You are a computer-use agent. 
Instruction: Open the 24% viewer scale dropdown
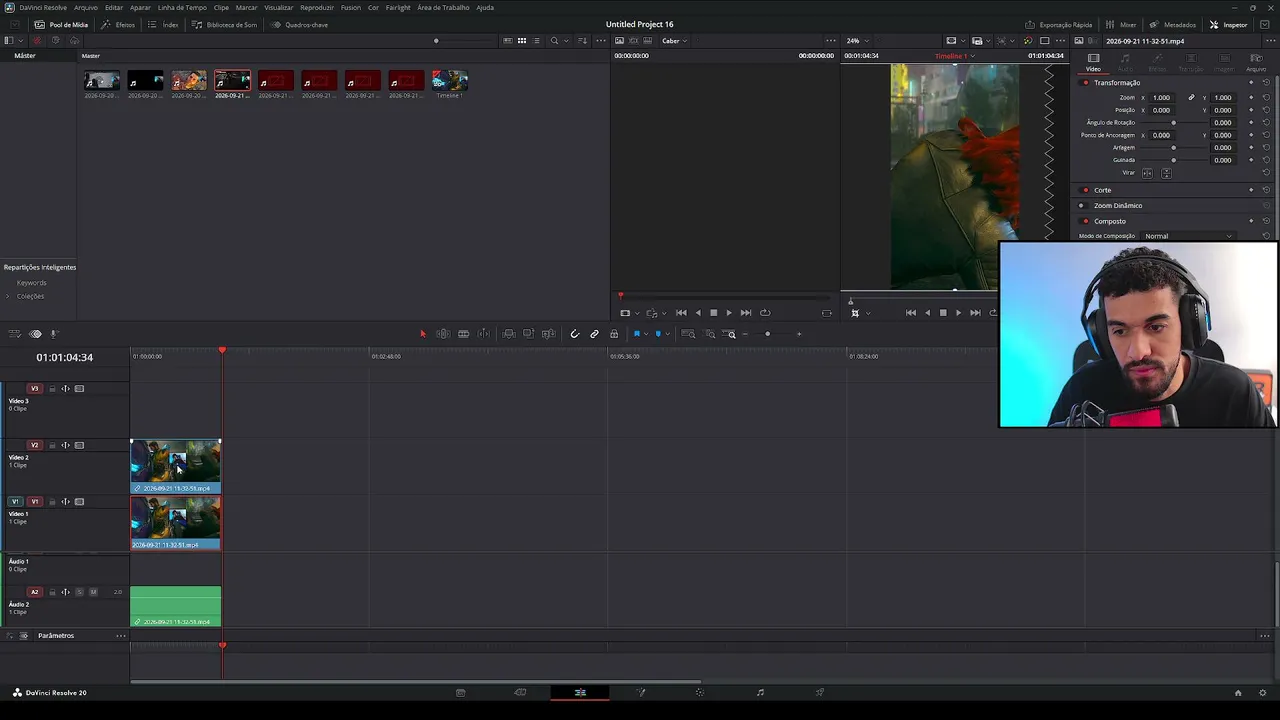click(858, 41)
